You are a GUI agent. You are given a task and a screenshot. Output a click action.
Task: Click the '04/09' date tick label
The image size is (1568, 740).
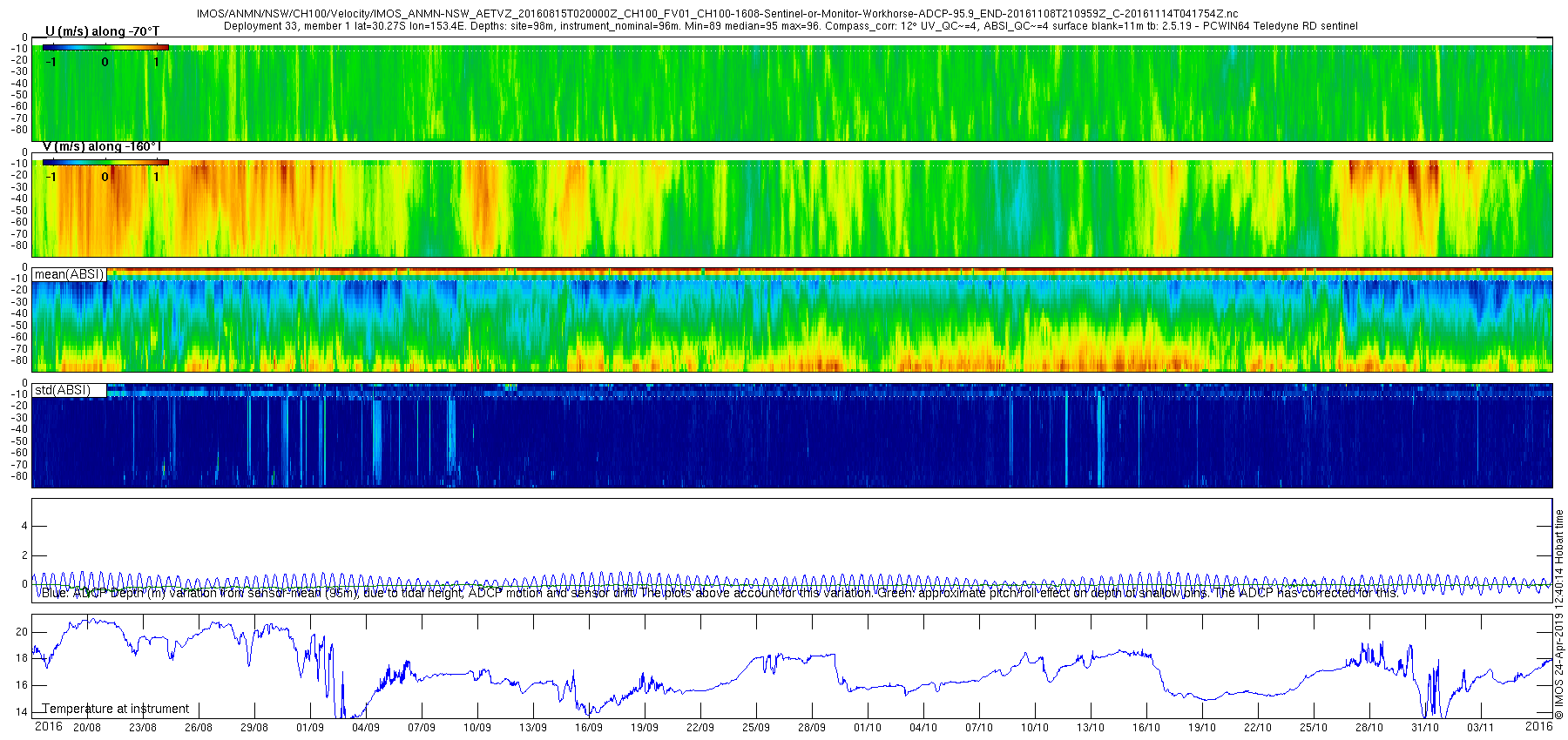(366, 728)
